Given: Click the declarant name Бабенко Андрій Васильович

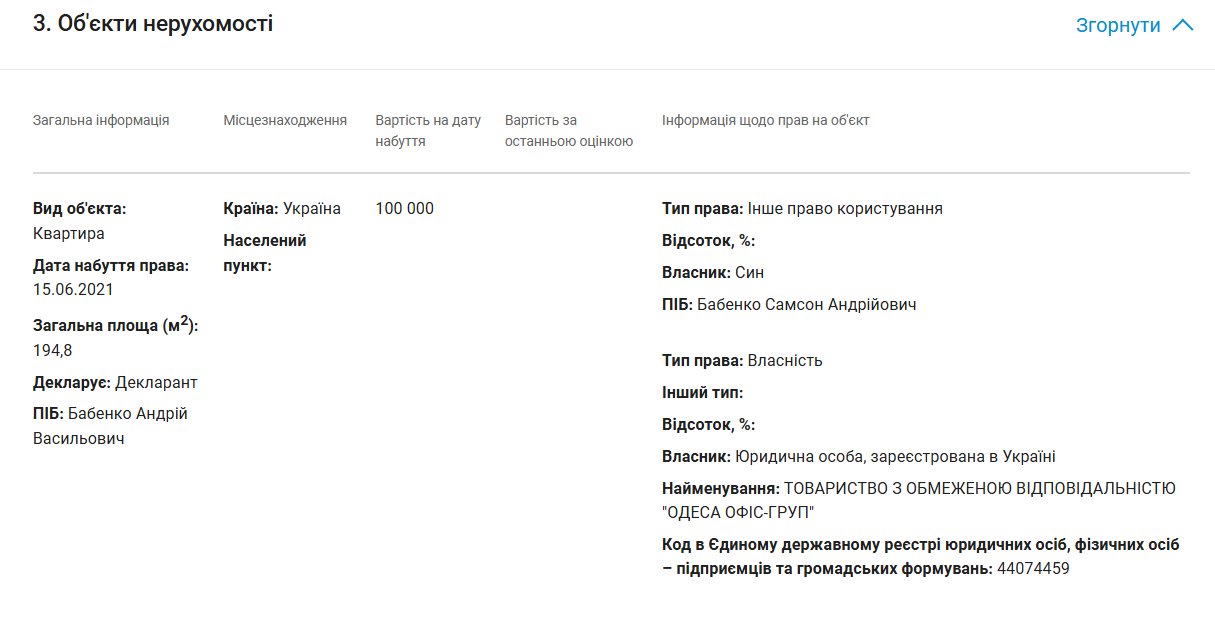Looking at the screenshot, I should coord(110,426).
